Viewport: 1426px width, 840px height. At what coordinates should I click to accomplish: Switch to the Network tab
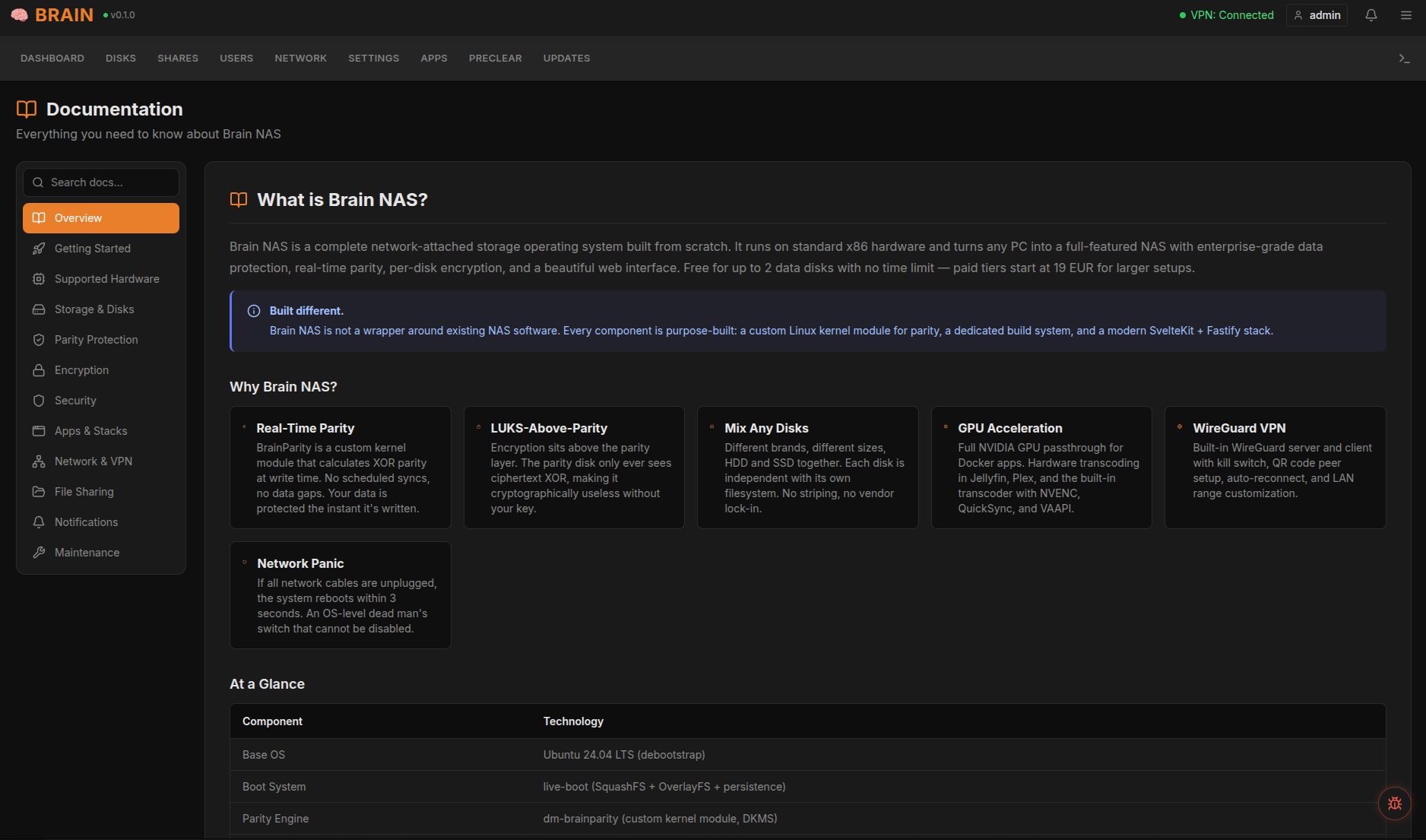[300, 59]
